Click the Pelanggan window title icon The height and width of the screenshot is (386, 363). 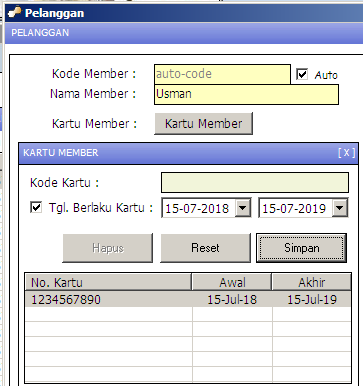point(14,13)
